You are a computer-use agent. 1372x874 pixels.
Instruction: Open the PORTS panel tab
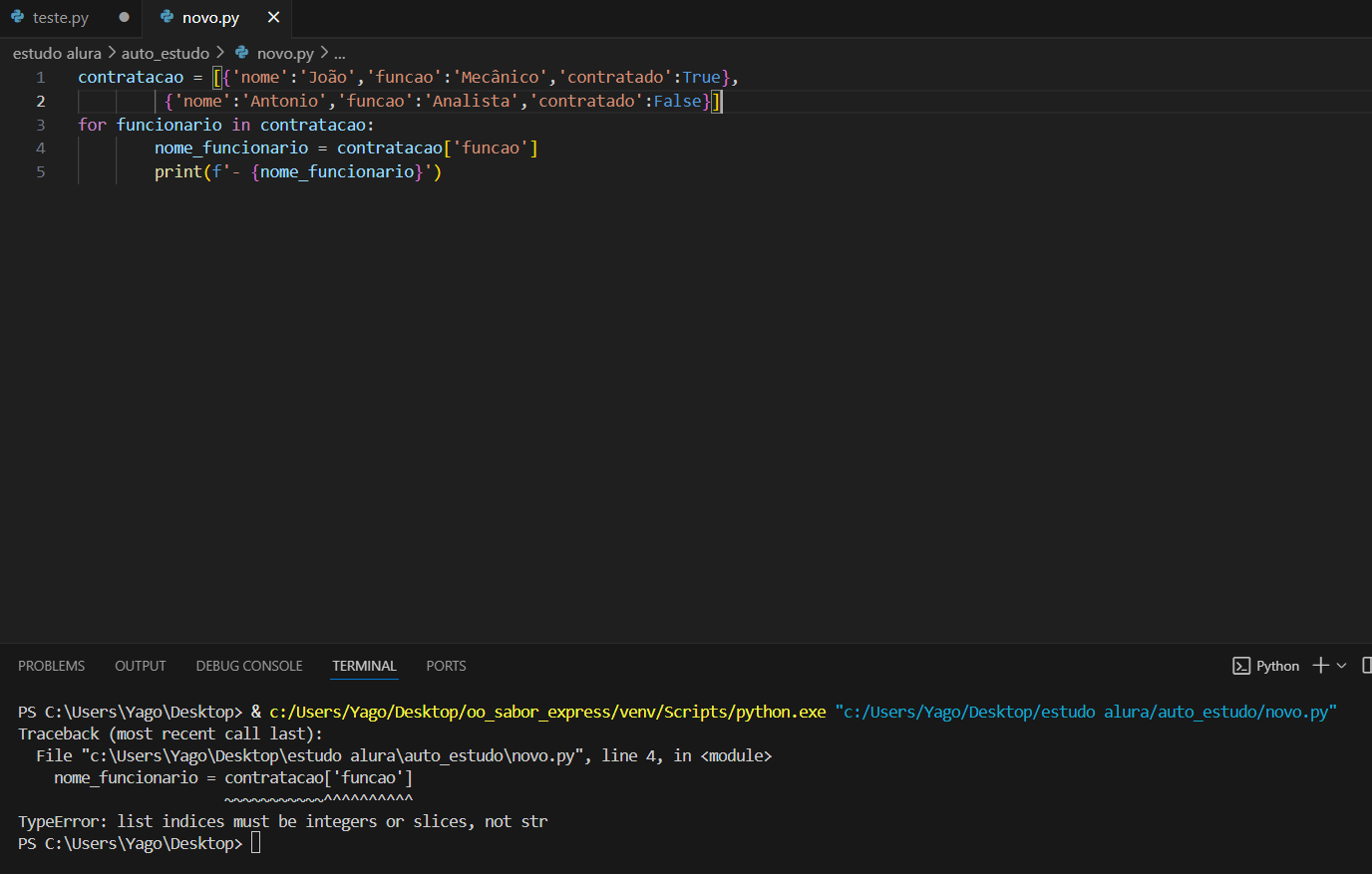pos(446,666)
